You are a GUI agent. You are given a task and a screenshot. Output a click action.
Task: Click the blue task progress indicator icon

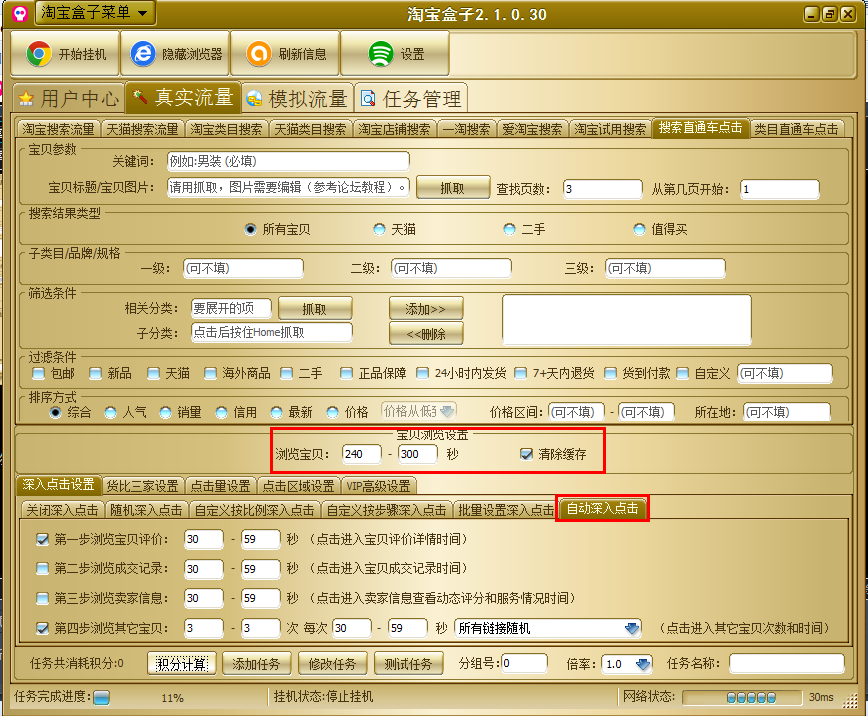(x=101, y=698)
